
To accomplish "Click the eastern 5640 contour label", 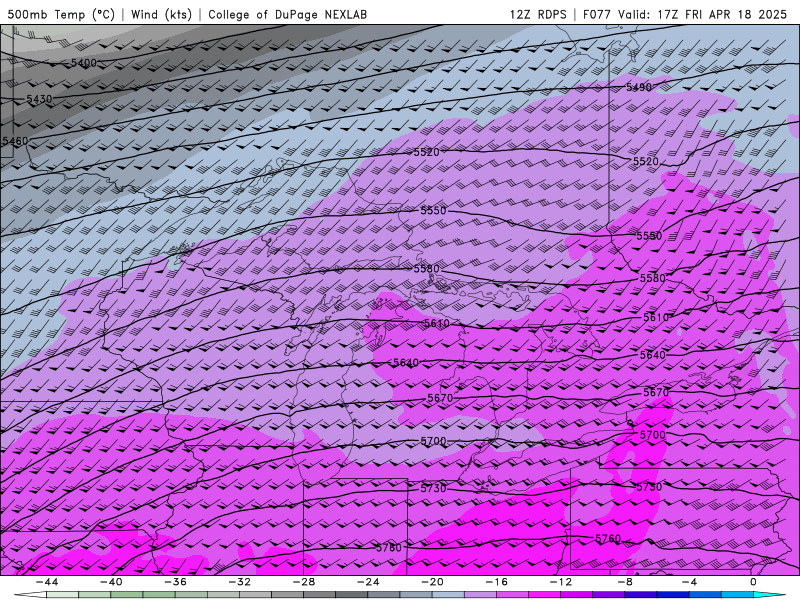I will coord(653,355).
